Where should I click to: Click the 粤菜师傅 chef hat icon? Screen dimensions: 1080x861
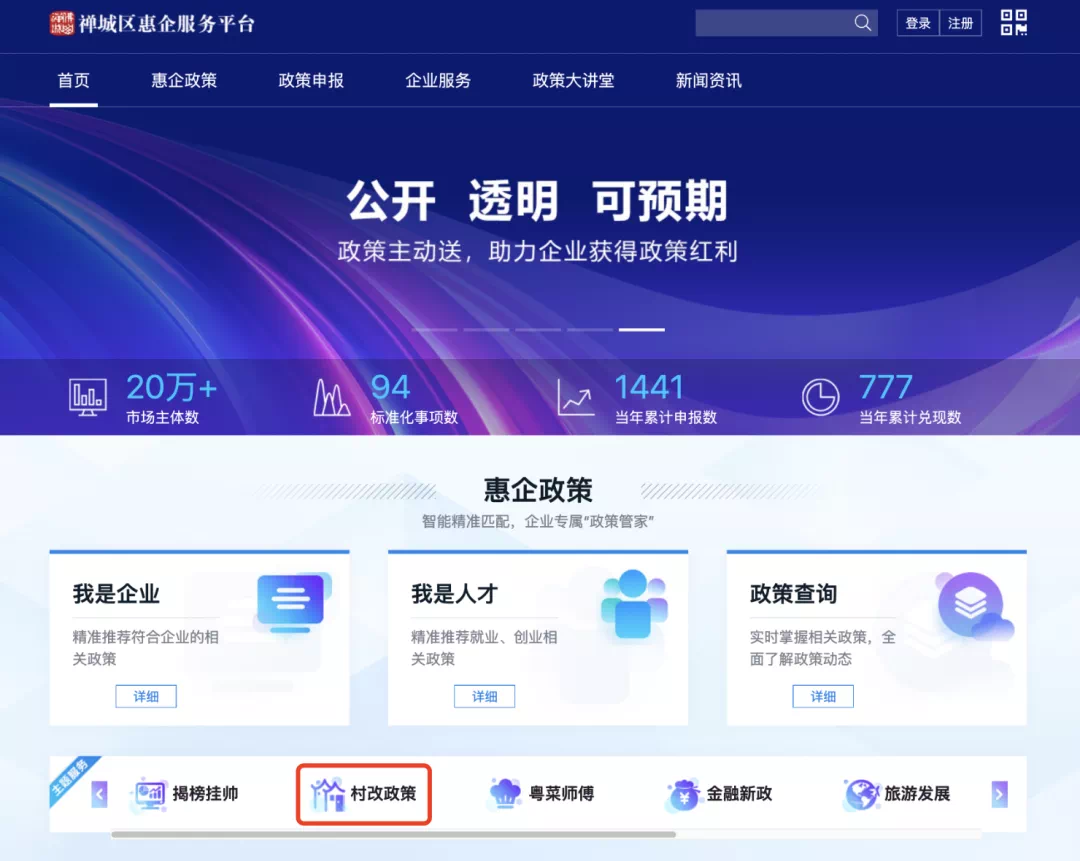[505, 794]
